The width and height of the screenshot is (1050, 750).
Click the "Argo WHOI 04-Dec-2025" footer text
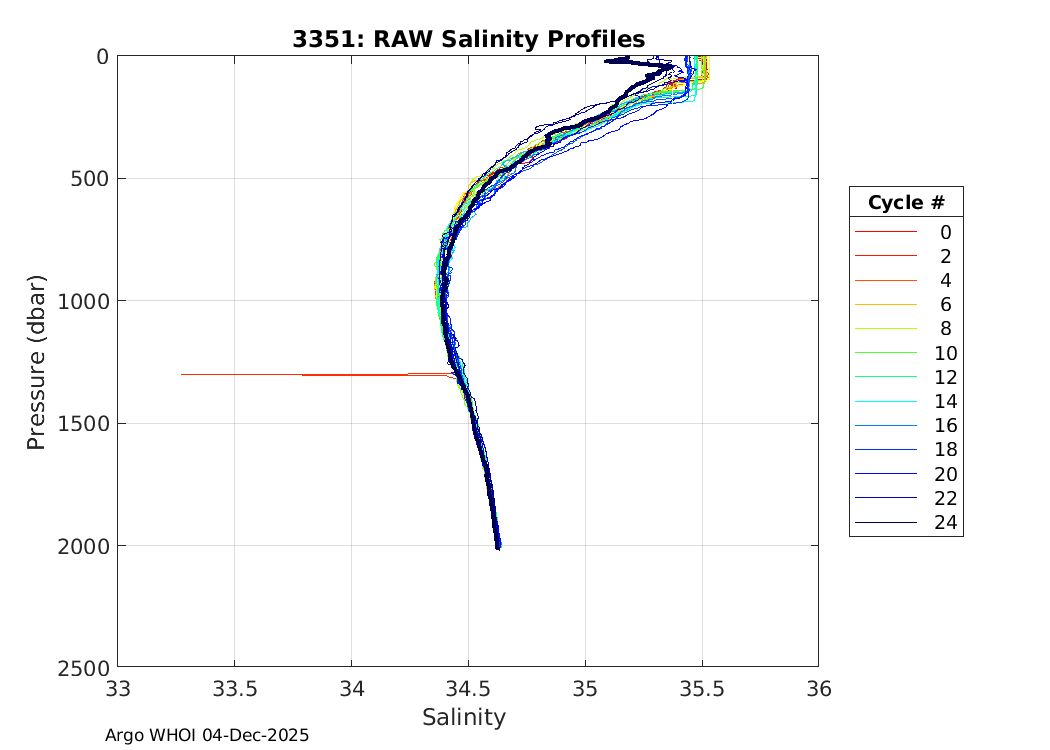point(207,735)
